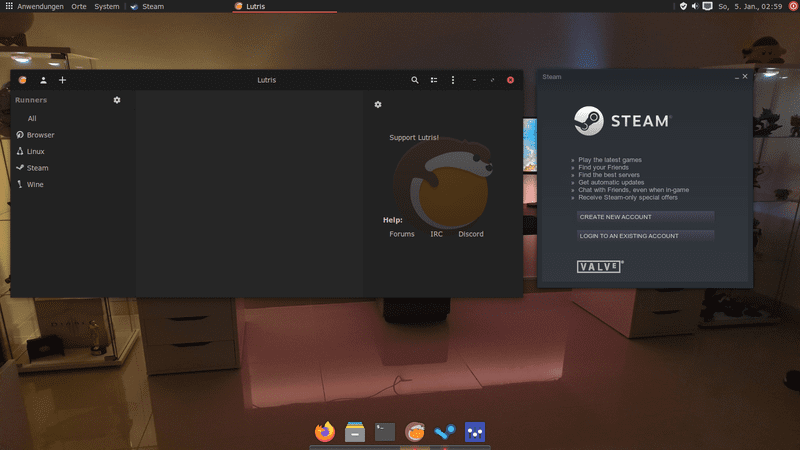Select the Wine runner

coord(35,184)
